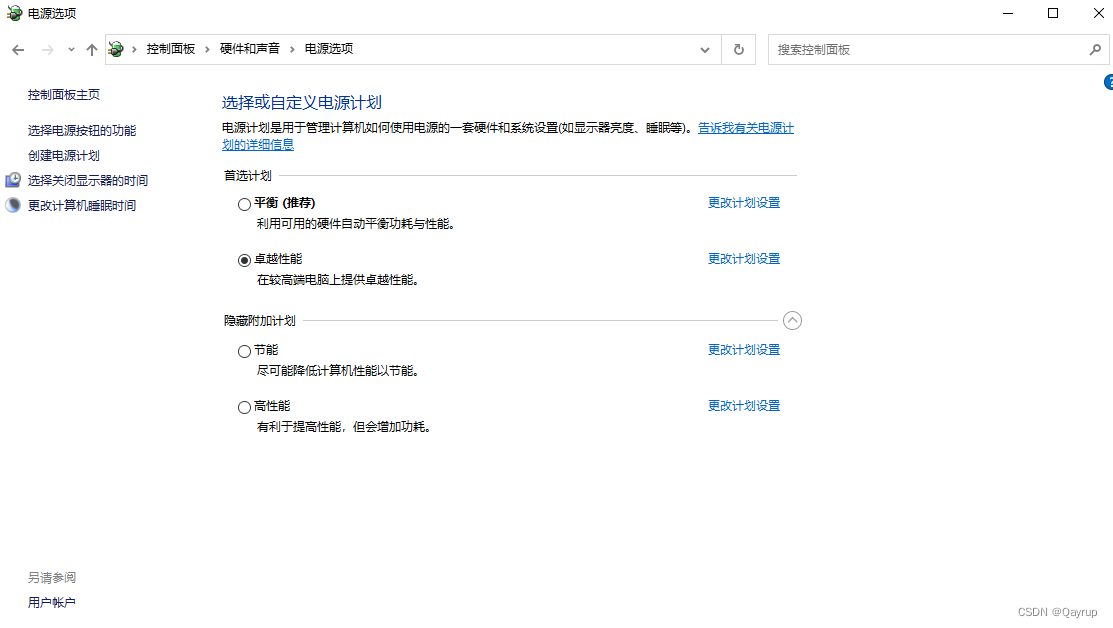Click the Back navigation arrow
The image size is (1113, 628).
click(x=18, y=50)
